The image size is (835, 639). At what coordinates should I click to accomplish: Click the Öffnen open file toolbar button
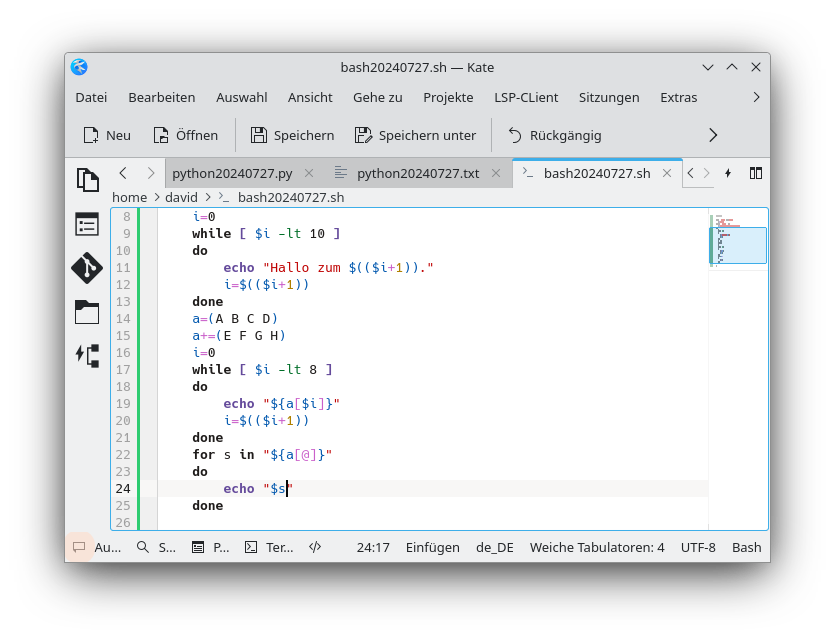[x=185, y=135]
